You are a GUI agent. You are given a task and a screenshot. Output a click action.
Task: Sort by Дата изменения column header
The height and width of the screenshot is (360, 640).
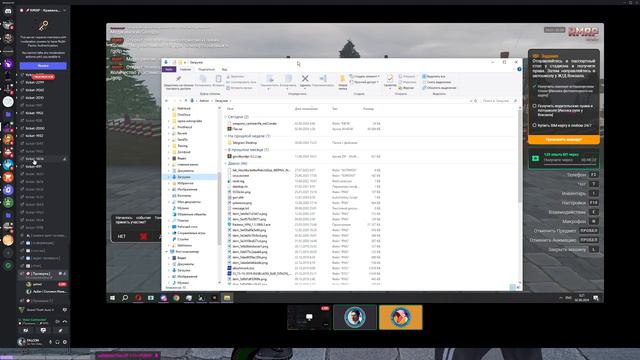pyautogui.click(x=306, y=109)
